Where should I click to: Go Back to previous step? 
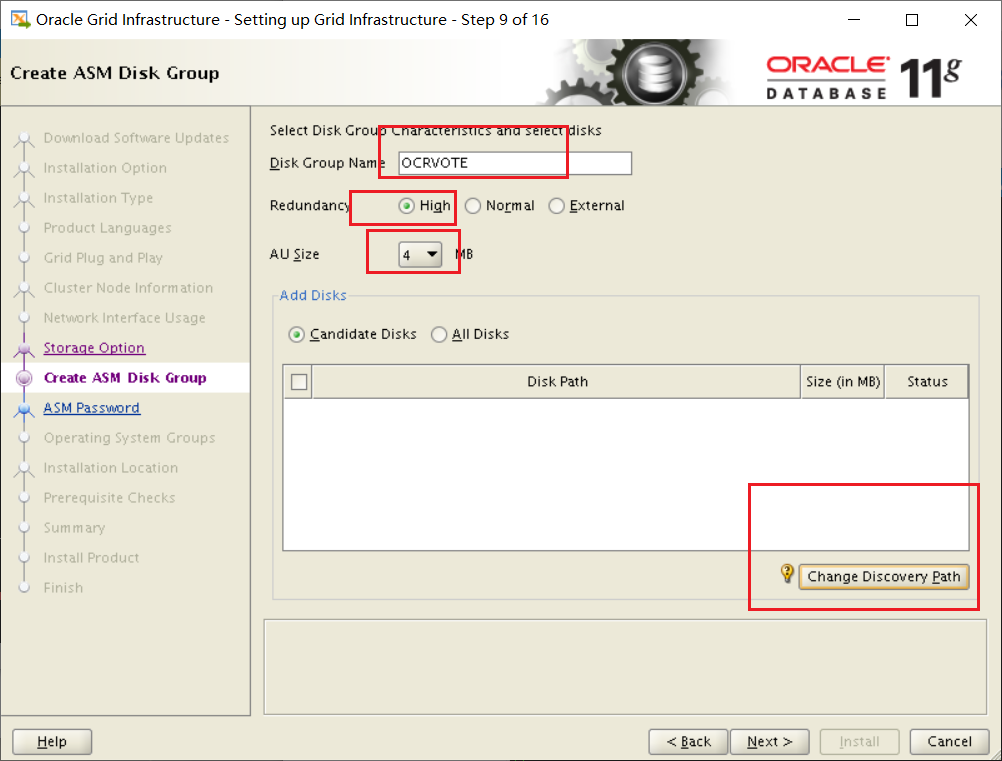pyautogui.click(x=688, y=741)
